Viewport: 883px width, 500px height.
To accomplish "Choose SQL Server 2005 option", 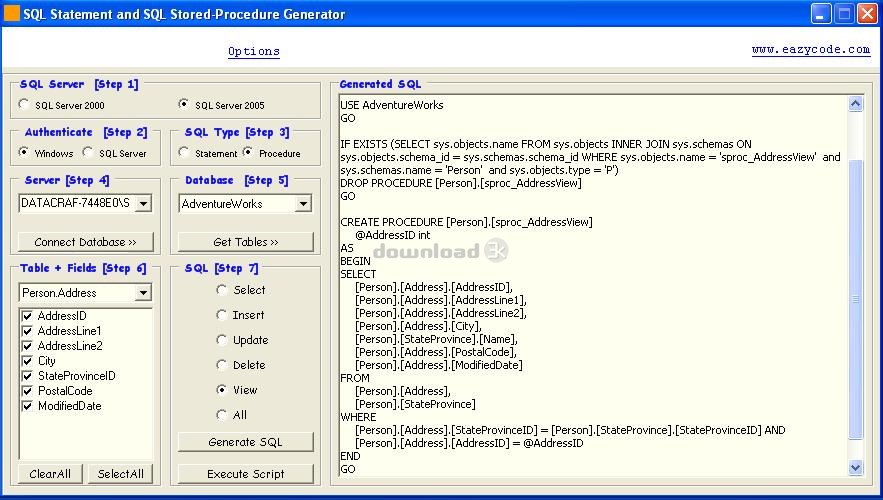I will [x=183, y=104].
